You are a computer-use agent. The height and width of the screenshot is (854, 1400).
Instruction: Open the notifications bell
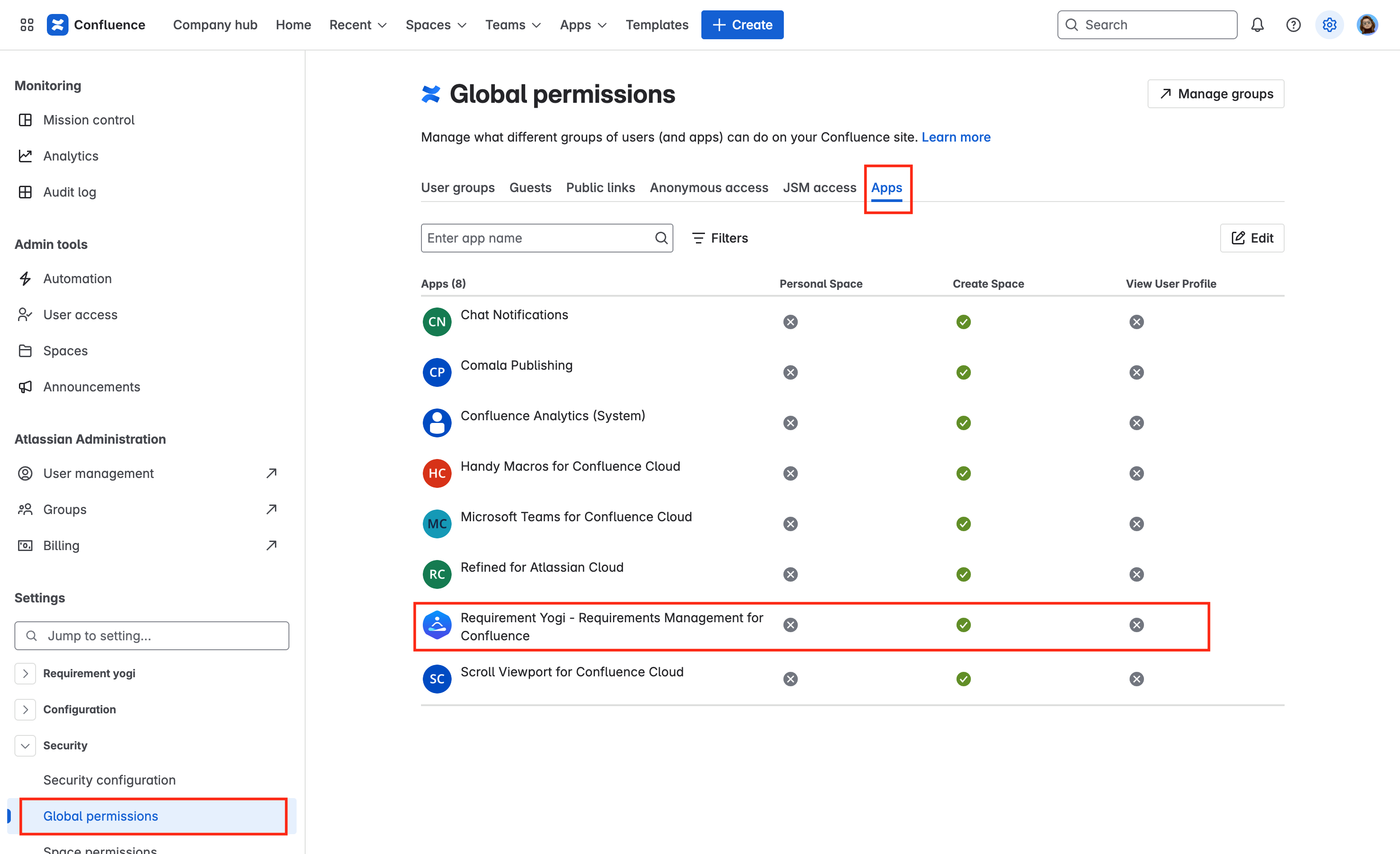(x=1258, y=24)
